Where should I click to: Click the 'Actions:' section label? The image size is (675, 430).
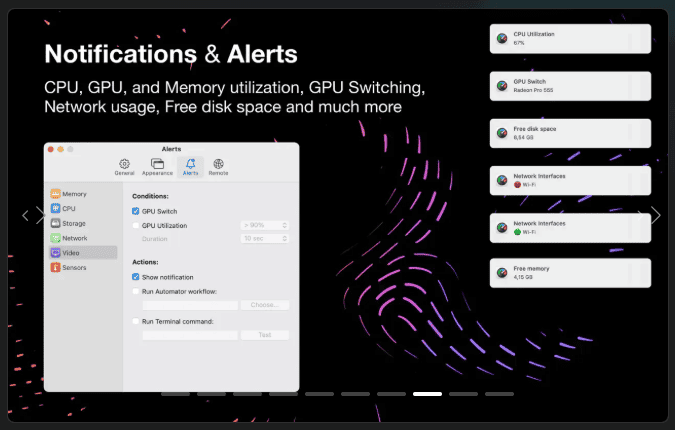click(x=145, y=262)
